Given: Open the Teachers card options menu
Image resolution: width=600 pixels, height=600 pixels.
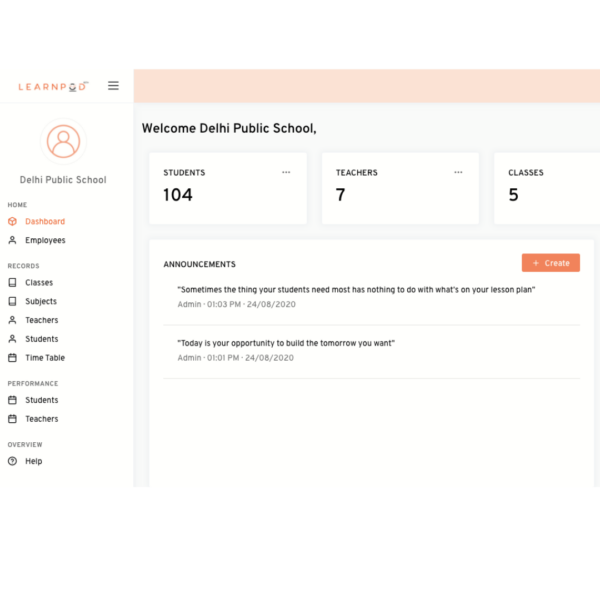Looking at the screenshot, I should [x=458, y=172].
